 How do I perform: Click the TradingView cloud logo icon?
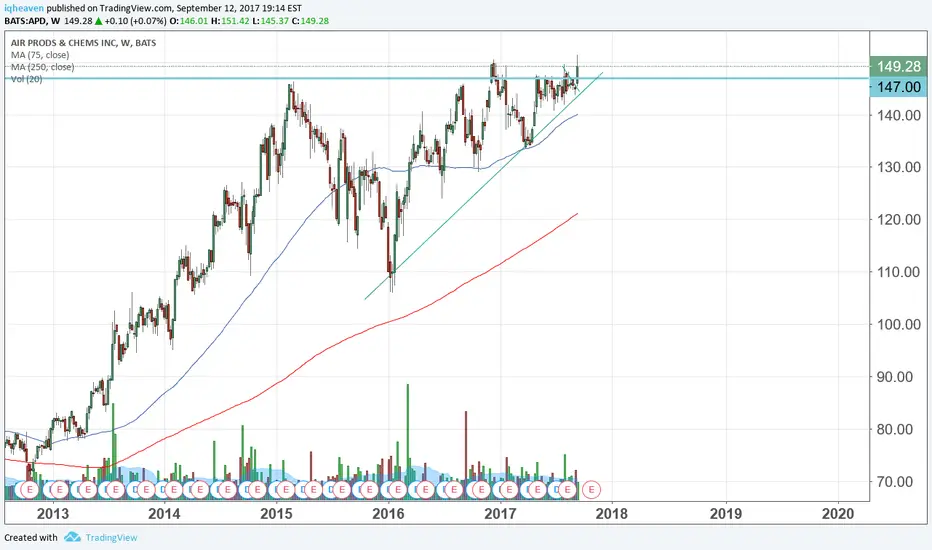pyautogui.click(x=73, y=537)
